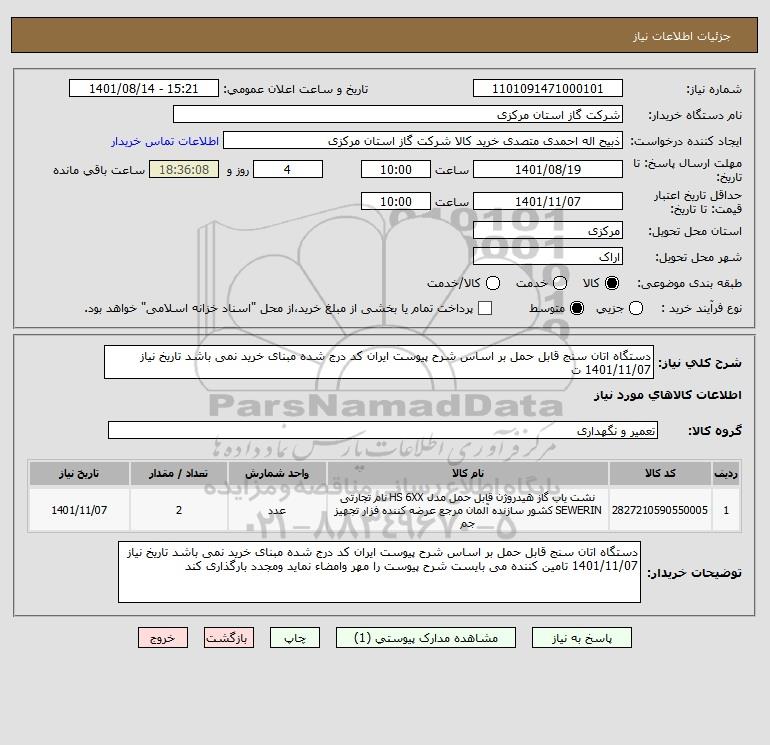Click the remaining days field showing 4
This screenshot has width=770, height=745.
[x=288, y=169]
